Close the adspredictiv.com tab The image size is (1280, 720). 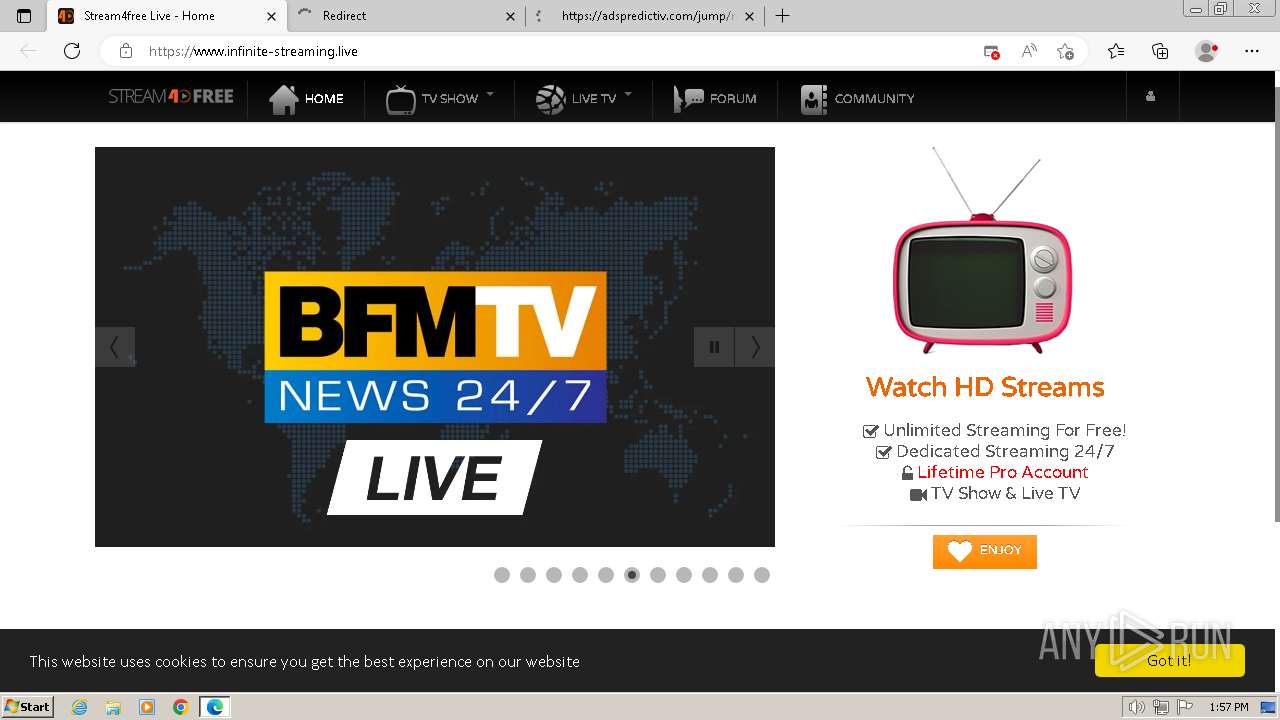749,16
